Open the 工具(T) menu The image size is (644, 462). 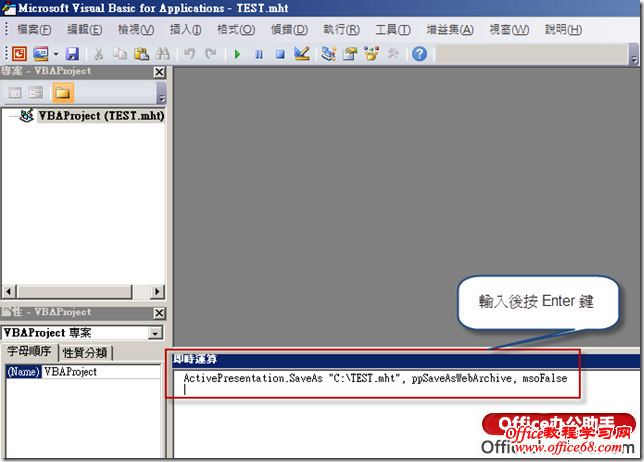pos(393,30)
